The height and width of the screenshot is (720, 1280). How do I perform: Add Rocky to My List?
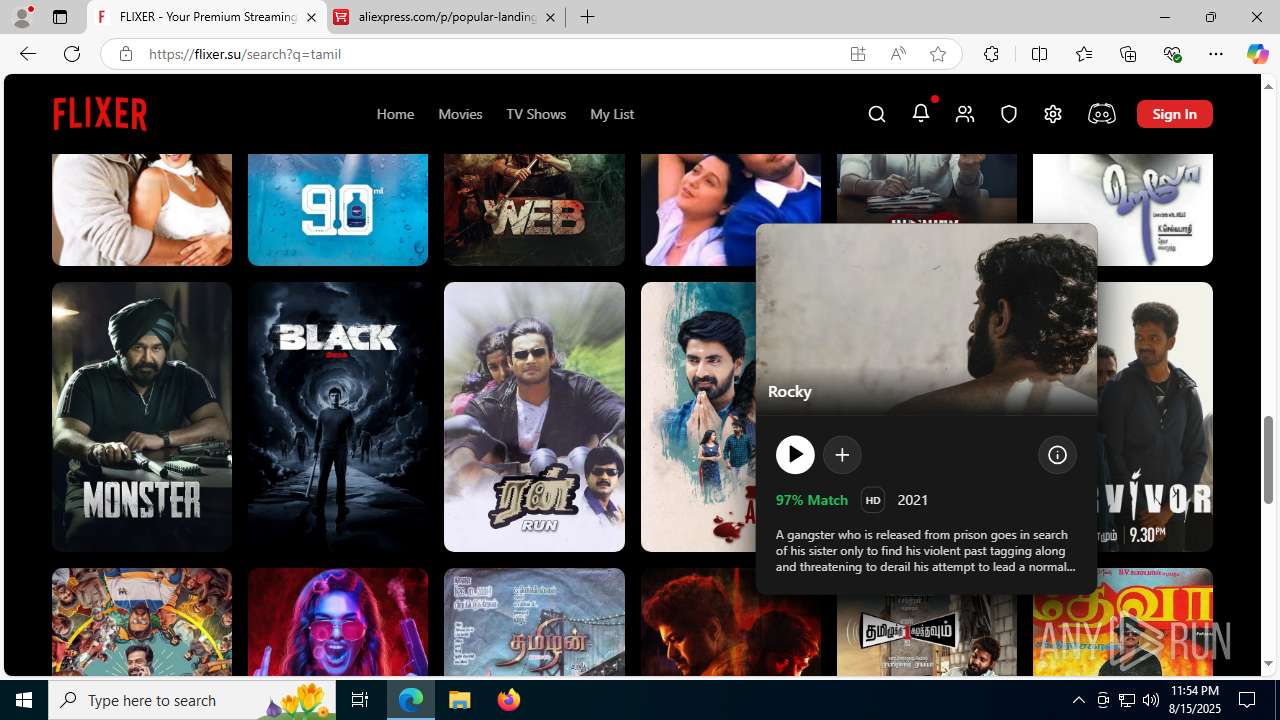[x=842, y=455]
